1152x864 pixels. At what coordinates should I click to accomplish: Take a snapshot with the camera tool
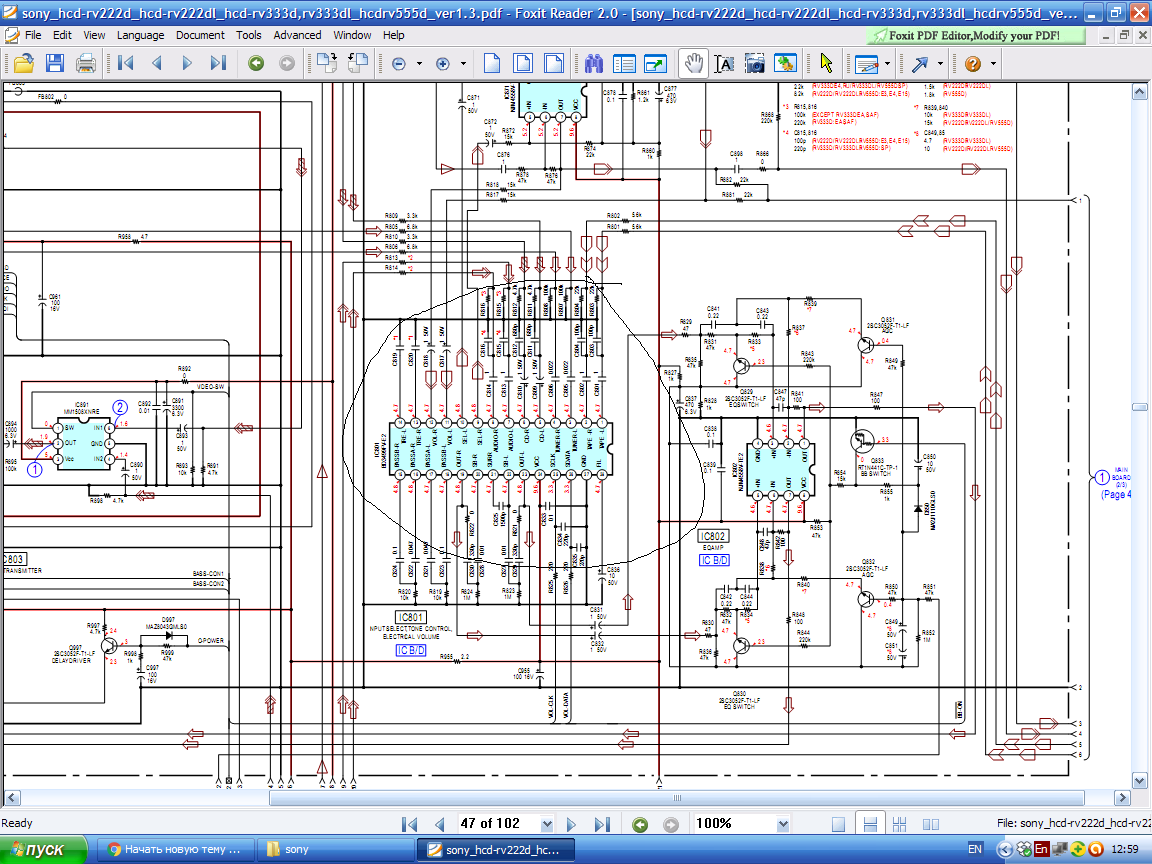tap(755, 63)
